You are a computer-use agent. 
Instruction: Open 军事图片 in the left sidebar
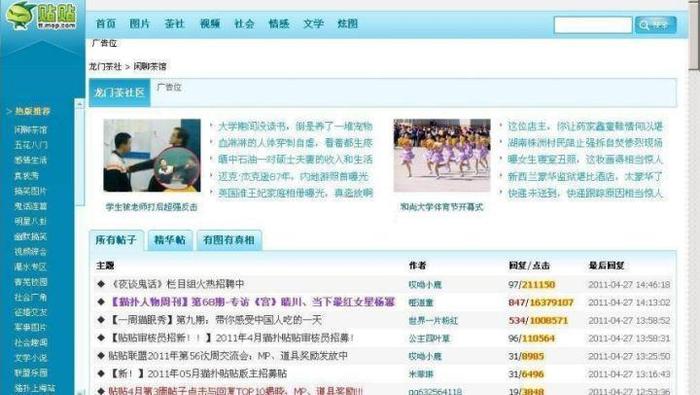30,328
